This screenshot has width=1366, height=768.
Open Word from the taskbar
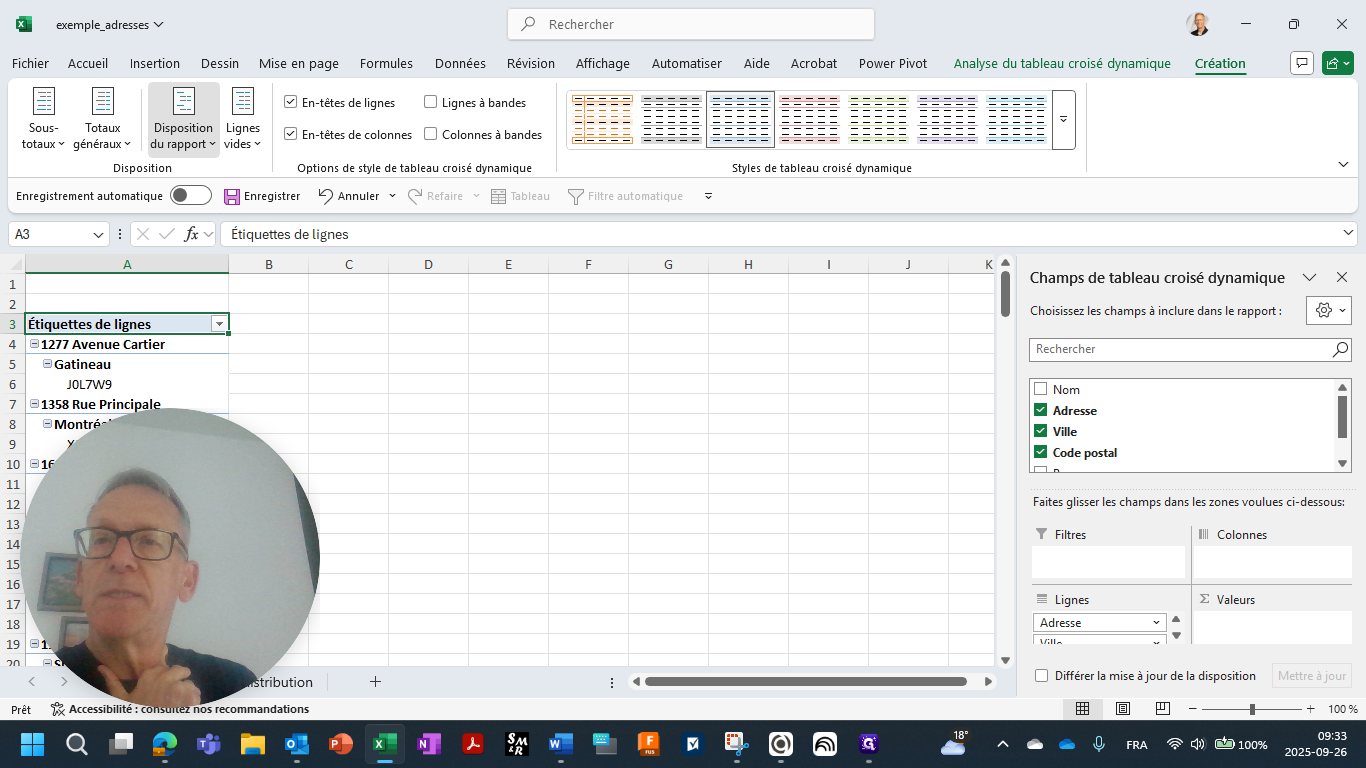tap(560, 744)
